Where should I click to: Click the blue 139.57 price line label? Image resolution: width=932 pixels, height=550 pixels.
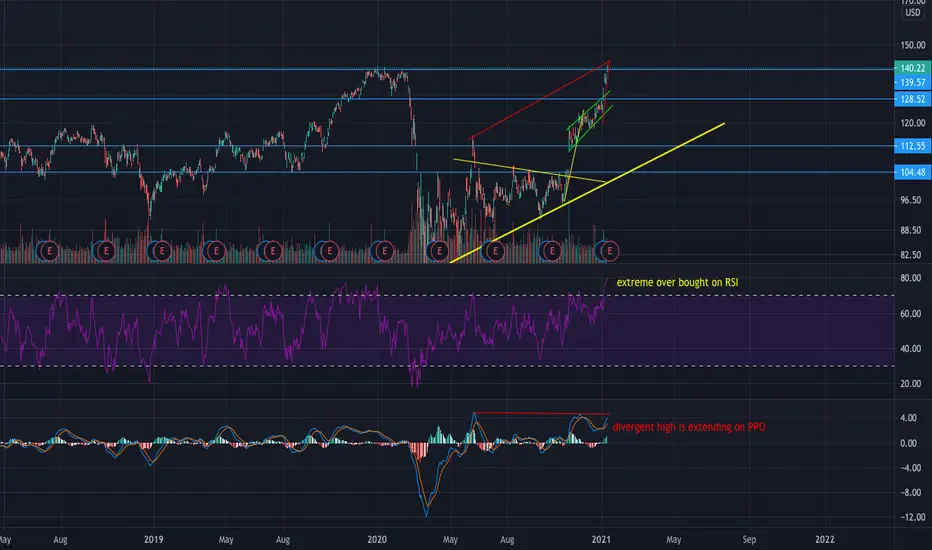tap(912, 82)
